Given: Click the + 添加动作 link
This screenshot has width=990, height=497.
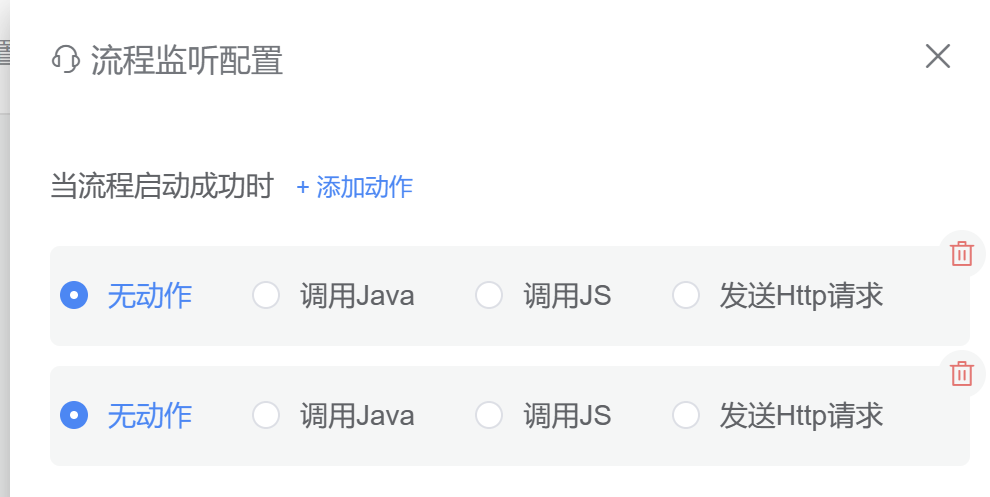Looking at the screenshot, I should coord(354,187).
